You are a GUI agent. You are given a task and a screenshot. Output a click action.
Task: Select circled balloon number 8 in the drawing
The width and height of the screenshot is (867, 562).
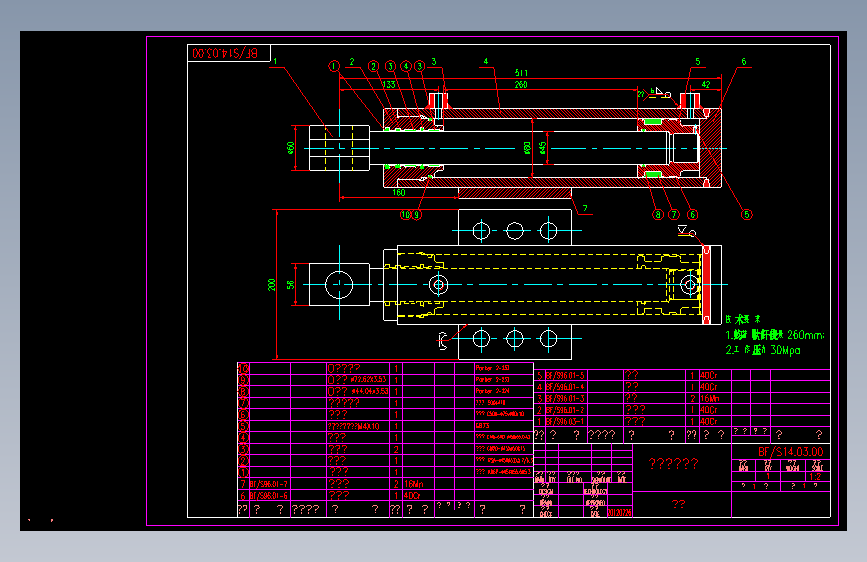(x=657, y=215)
